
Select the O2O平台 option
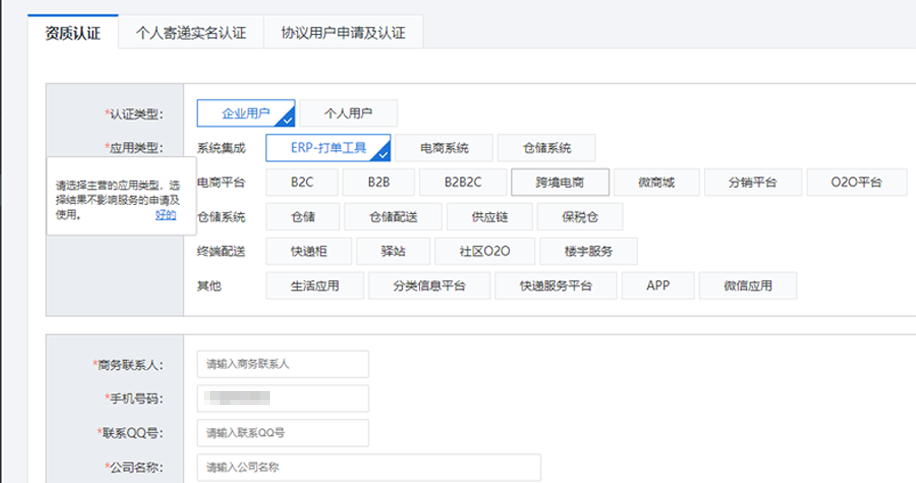(x=856, y=182)
